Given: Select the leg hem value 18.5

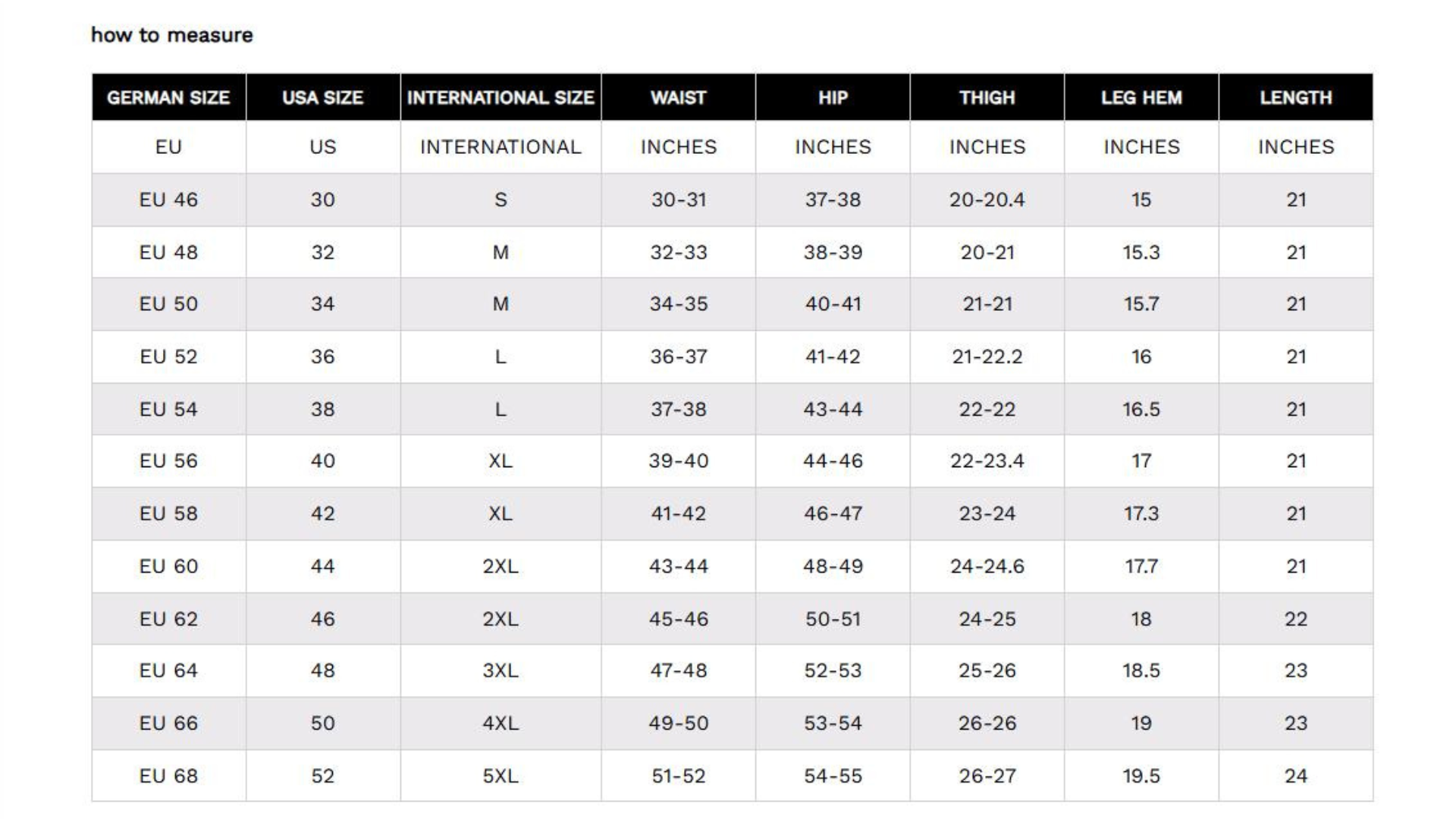Looking at the screenshot, I should coord(1141,670).
